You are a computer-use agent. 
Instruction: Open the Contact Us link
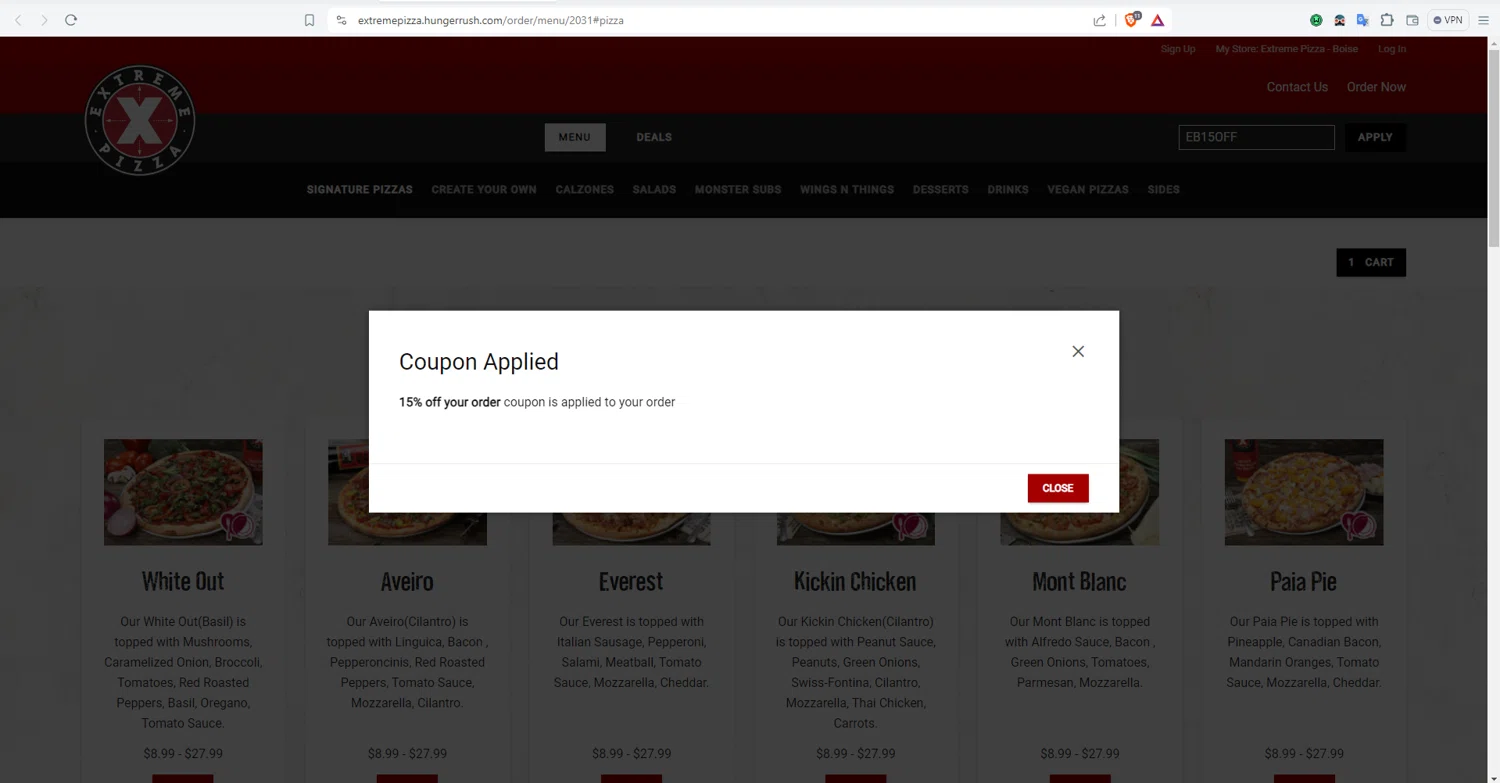pyautogui.click(x=1297, y=87)
